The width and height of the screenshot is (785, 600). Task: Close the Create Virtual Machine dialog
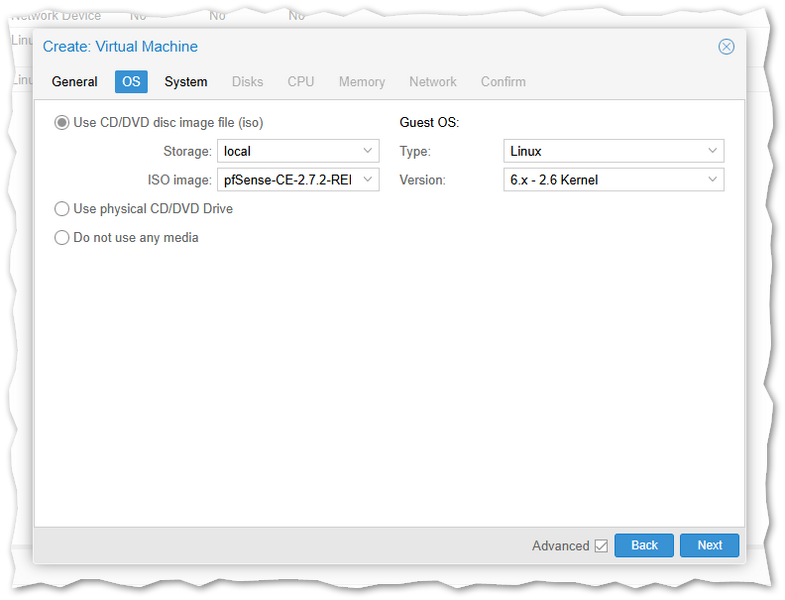coord(726,47)
